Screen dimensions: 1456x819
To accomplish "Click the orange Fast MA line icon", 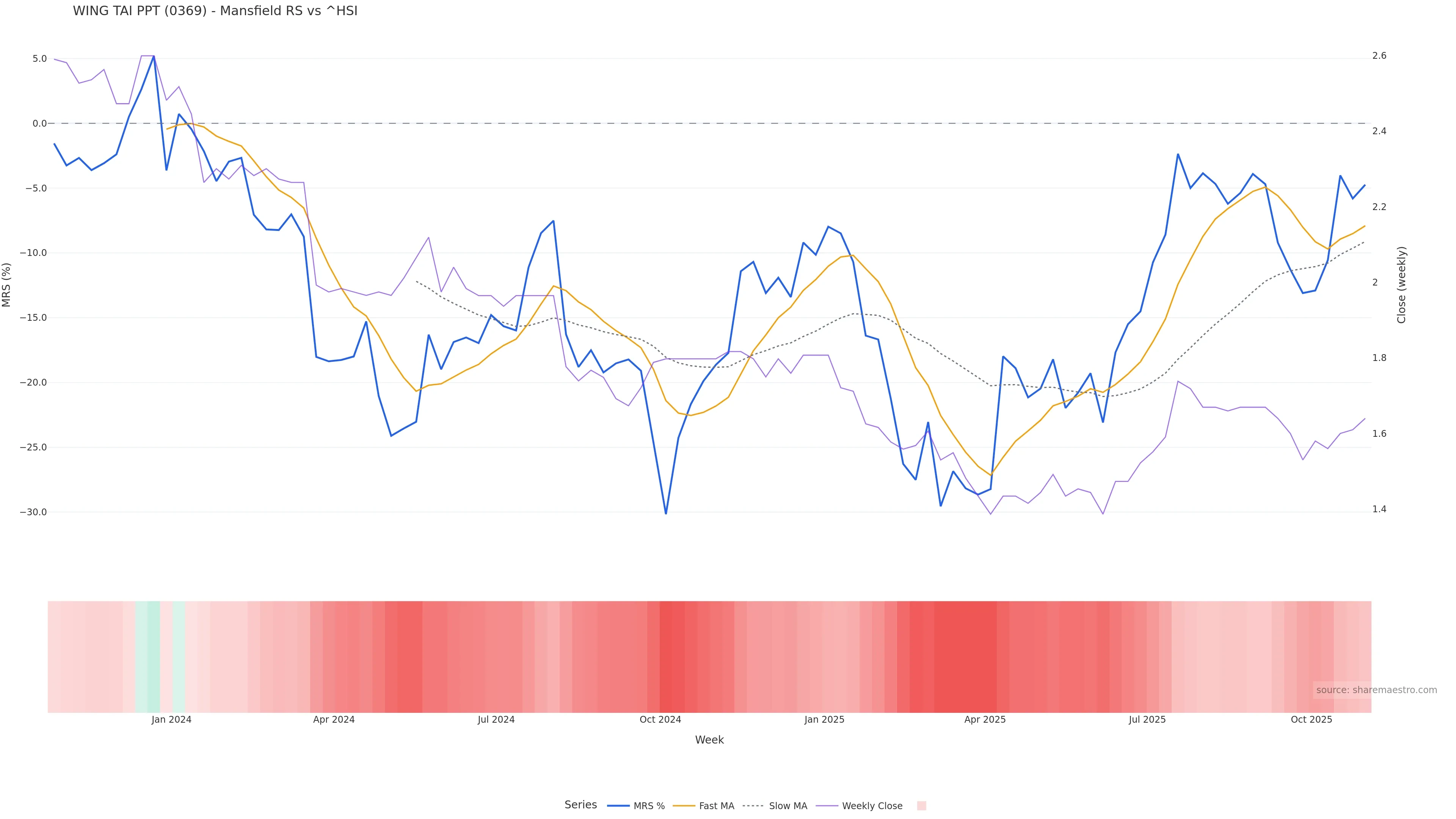I will (x=684, y=806).
